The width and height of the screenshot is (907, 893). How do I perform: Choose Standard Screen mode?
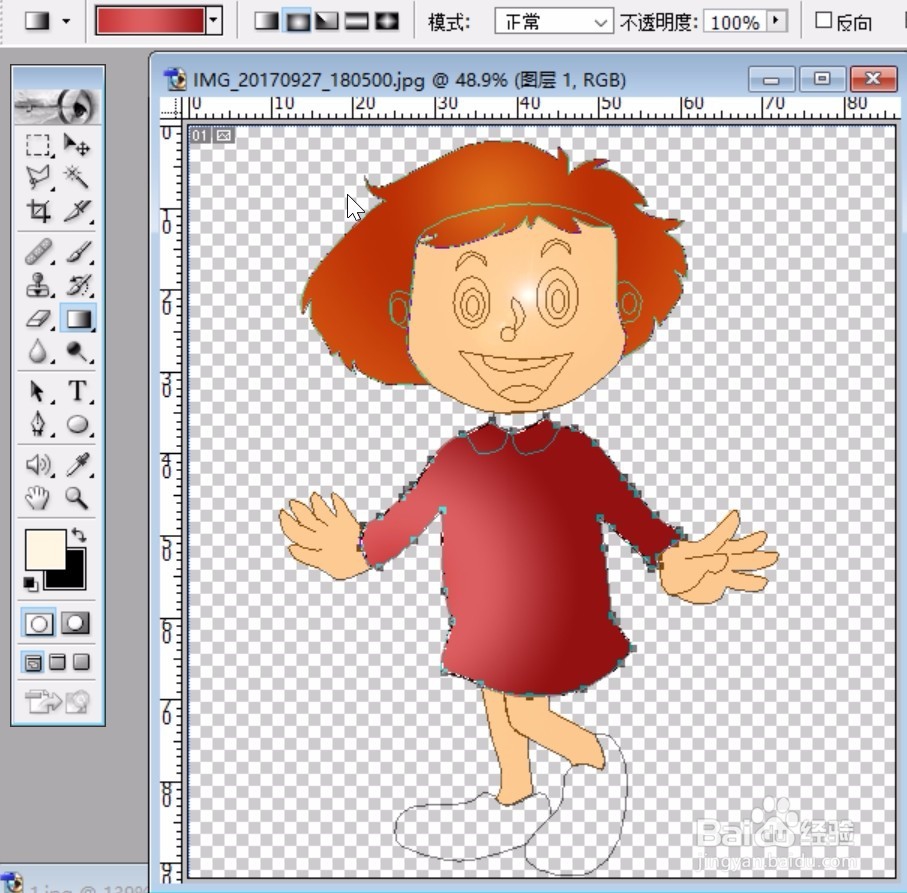click(34, 662)
